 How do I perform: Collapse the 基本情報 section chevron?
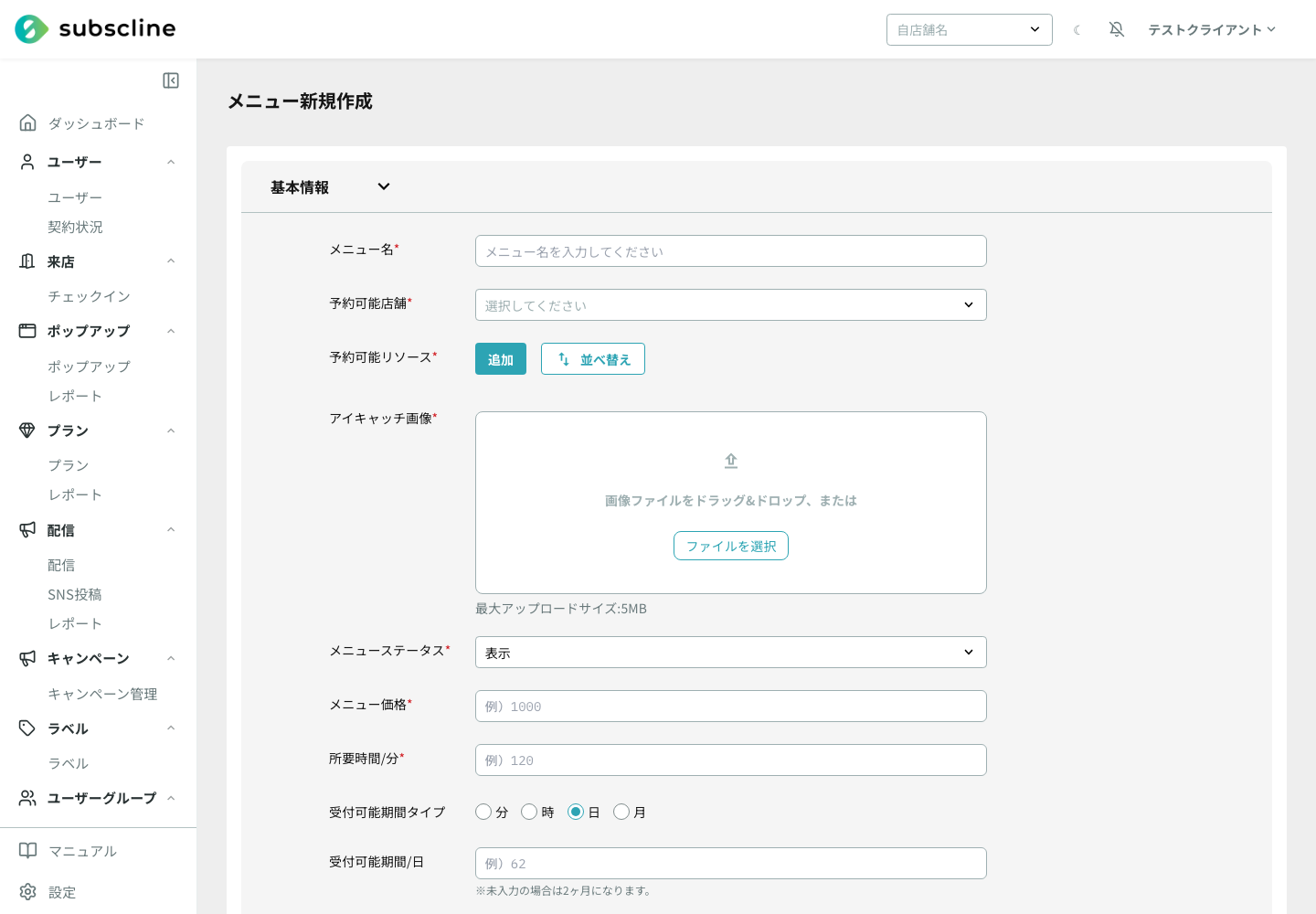(384, 186)
